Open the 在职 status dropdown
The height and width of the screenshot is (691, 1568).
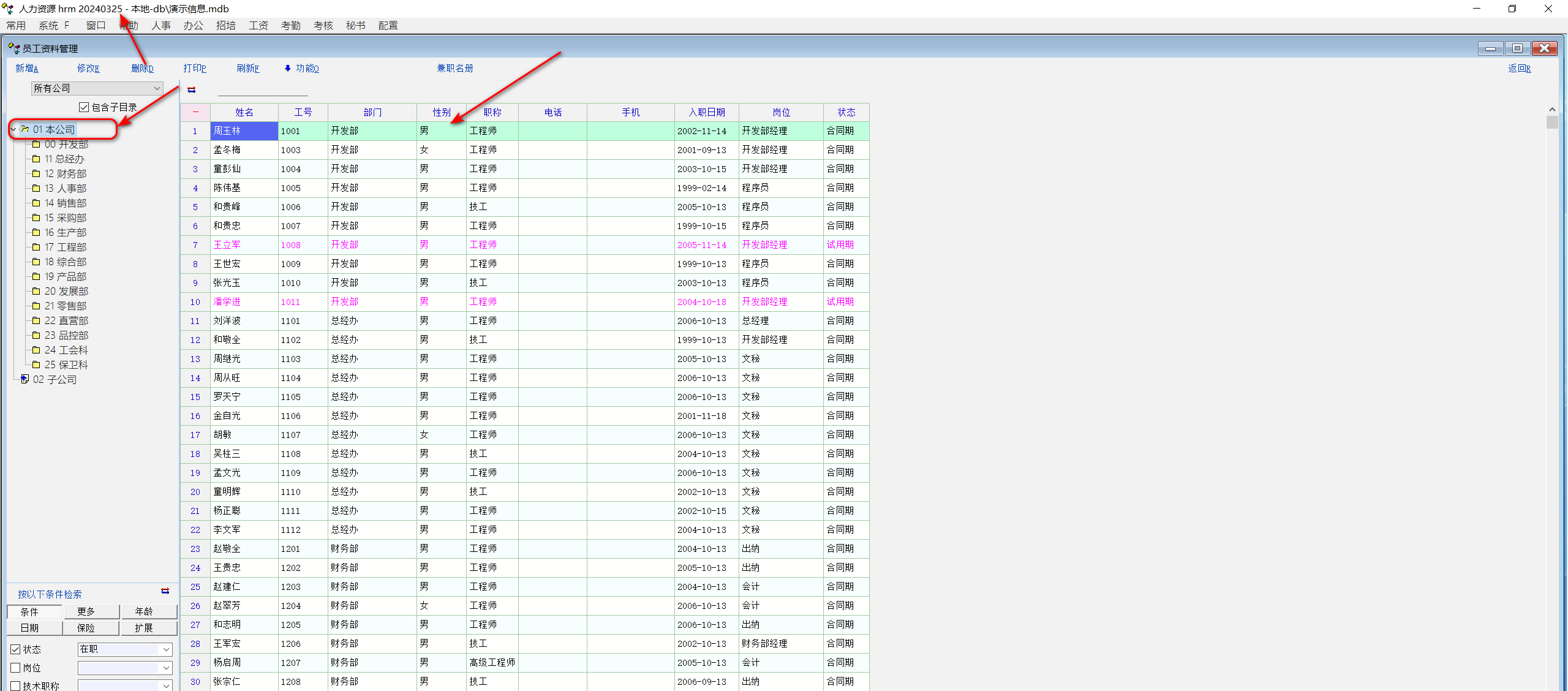click(166, 649)
